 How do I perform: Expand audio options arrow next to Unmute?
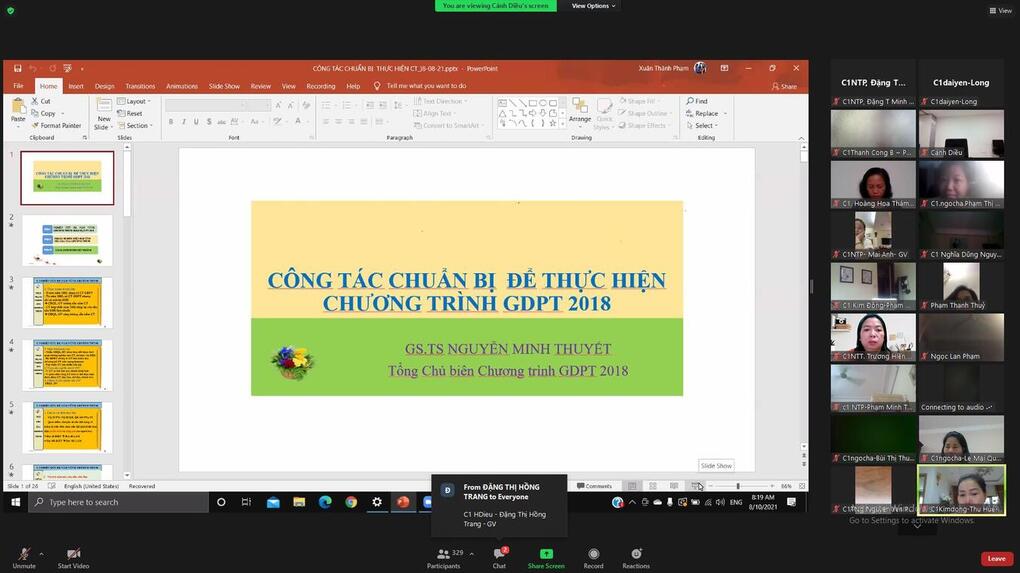(42, 554)
